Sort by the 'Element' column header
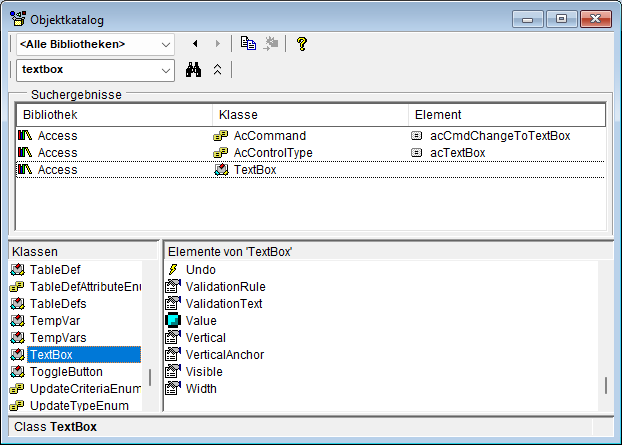The image size is (622, 445). point(505,115)
